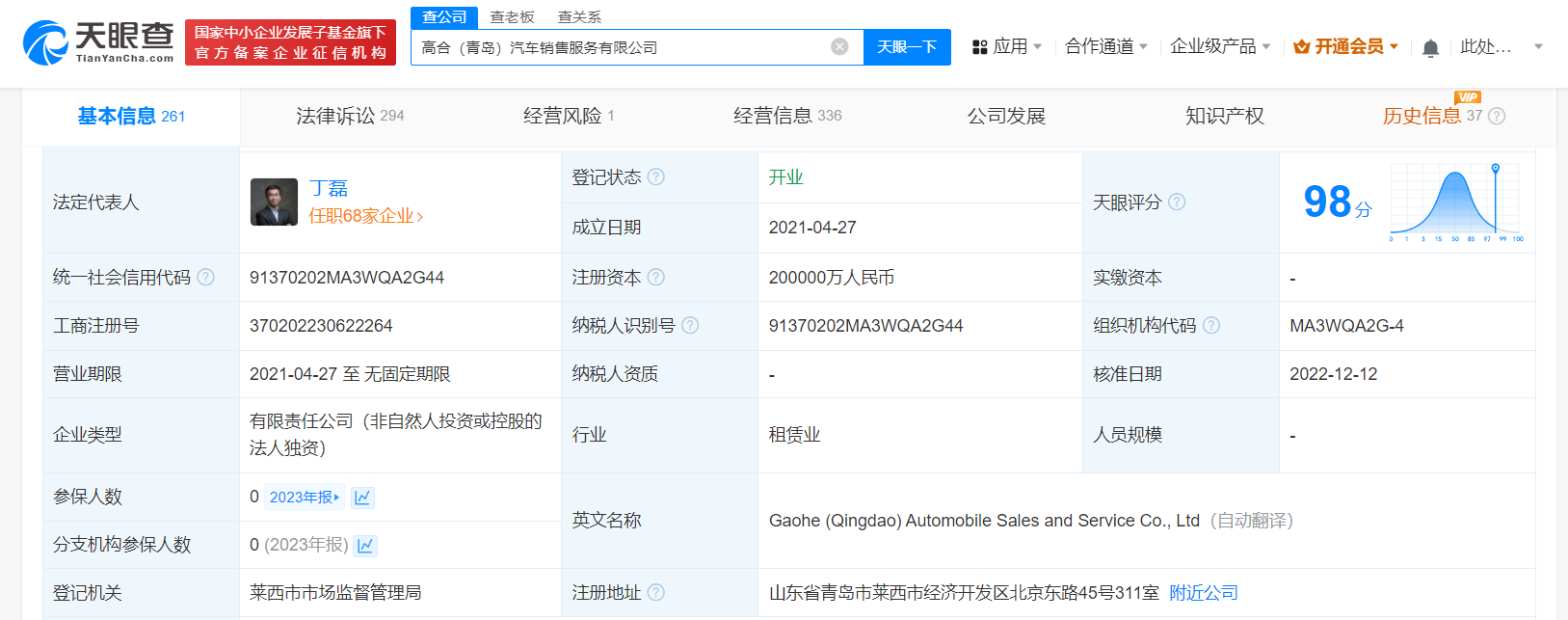Viewport: 1568px width, 620px height.
Task: Expand the 应用 dropdown menu
Action: tap(1037, 46)
